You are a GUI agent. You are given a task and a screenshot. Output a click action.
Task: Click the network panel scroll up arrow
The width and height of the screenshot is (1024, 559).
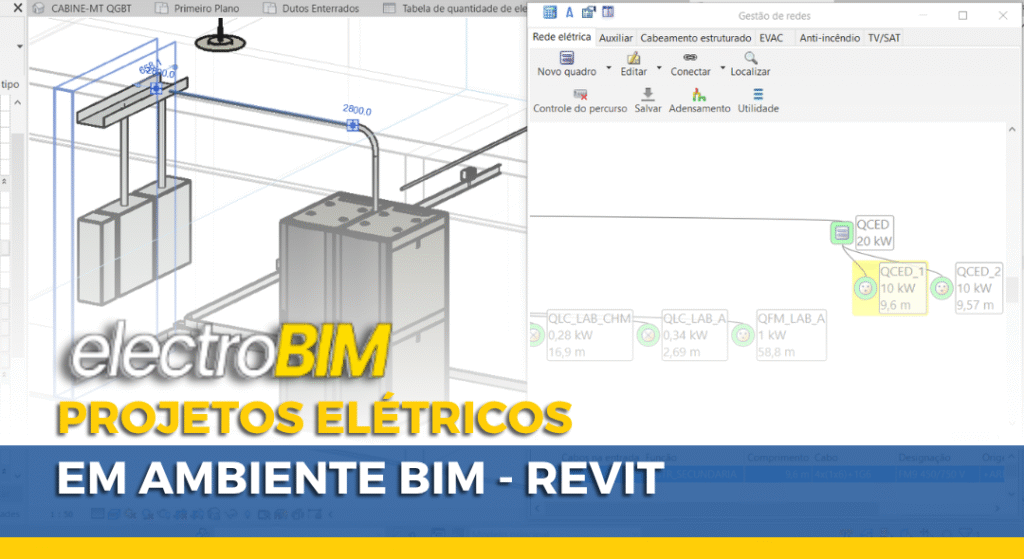(x=1012, y=129)
